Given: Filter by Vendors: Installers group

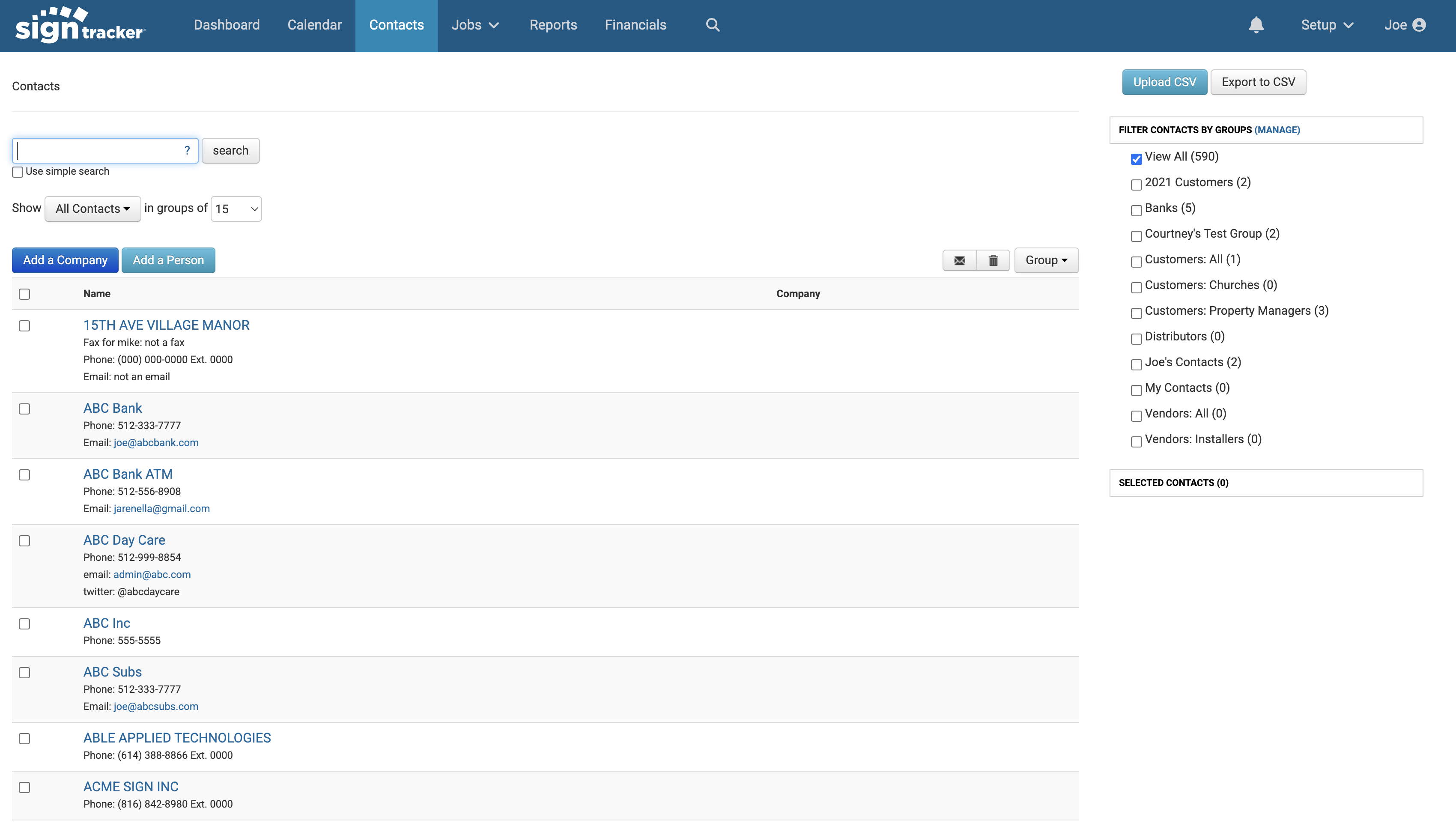Looking at the screenshot, I should (x=1136, y=442).
